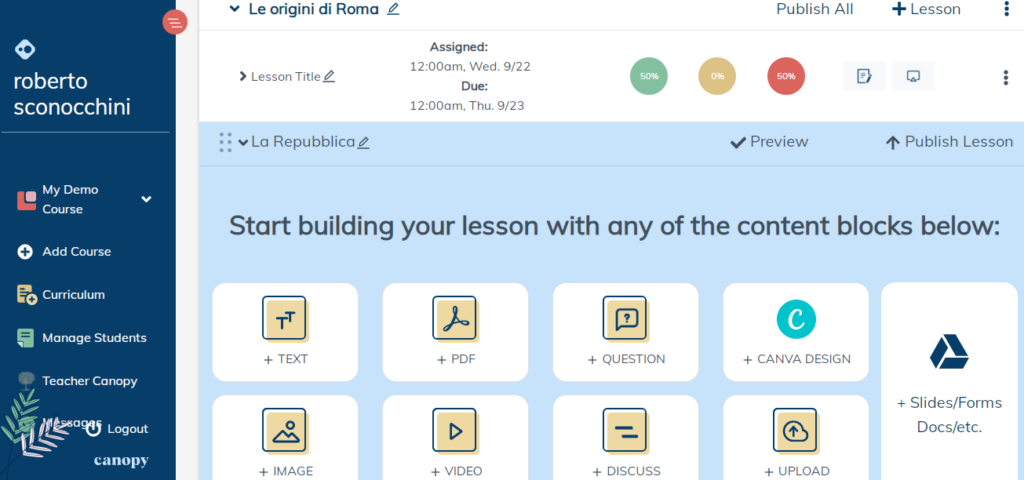Toggle the sidebar with hamburger button
The height and width of the screenshot is (480, 1024).
[x=175, y=22]
